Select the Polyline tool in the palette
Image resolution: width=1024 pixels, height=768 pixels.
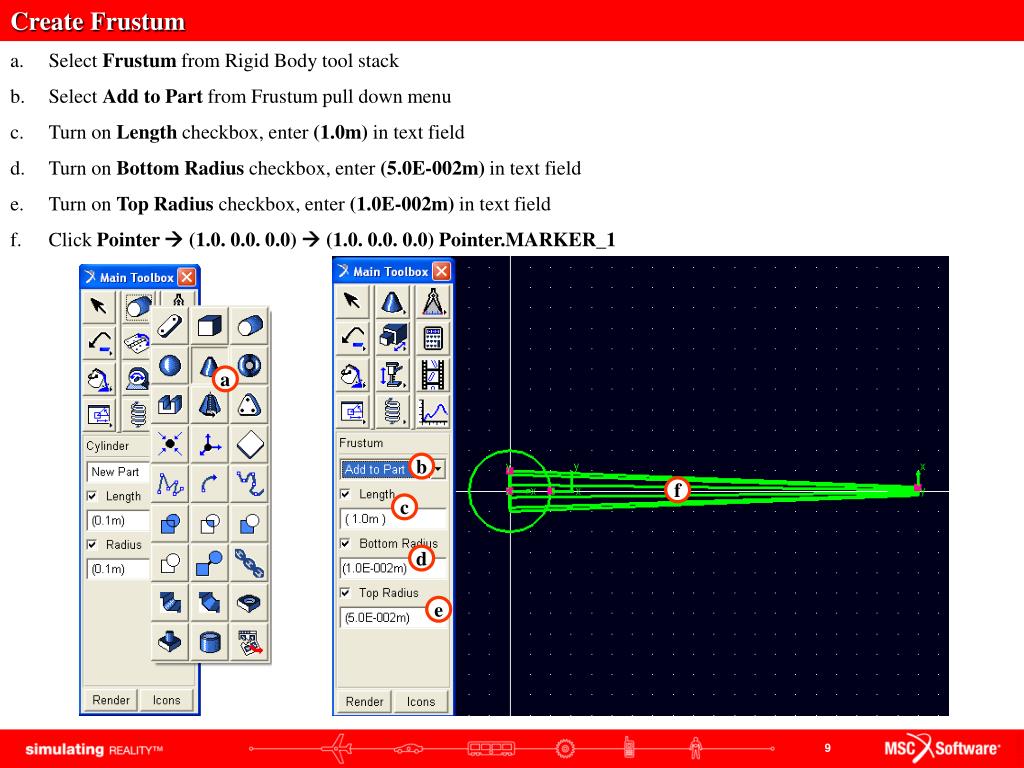coord(170,484)
